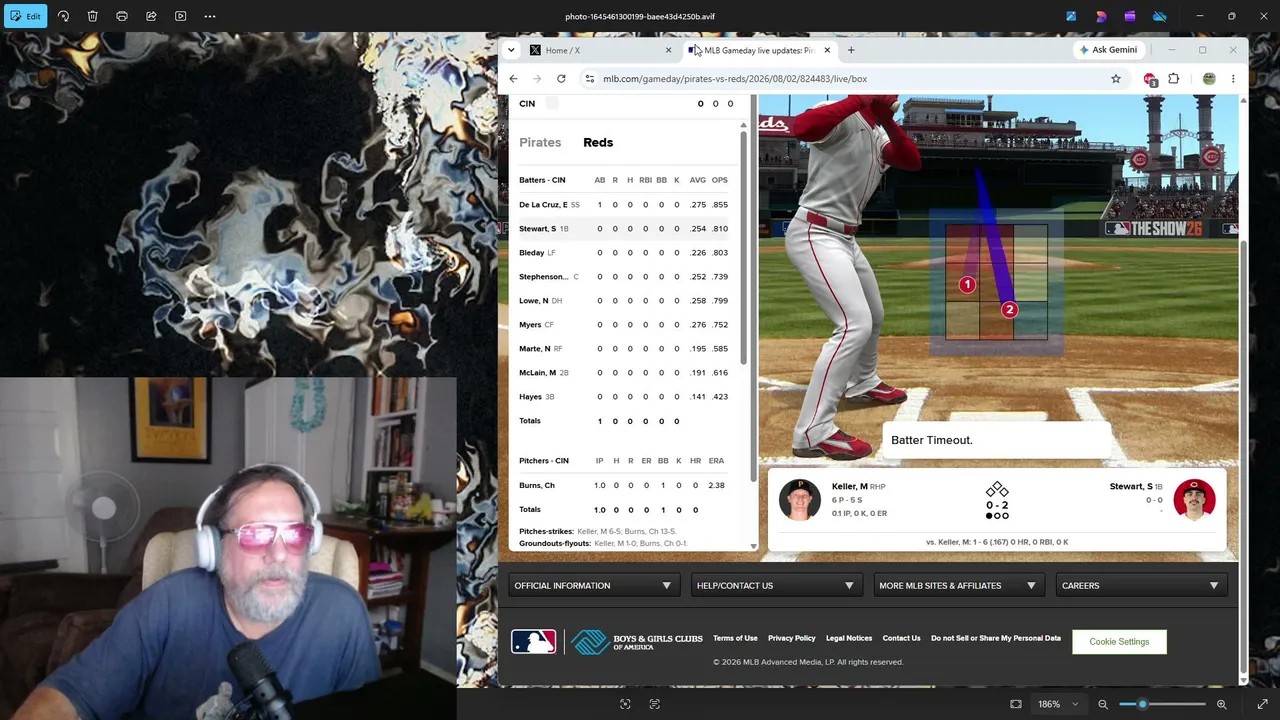Open Burns, Ch pitcher link

point(536,486)
